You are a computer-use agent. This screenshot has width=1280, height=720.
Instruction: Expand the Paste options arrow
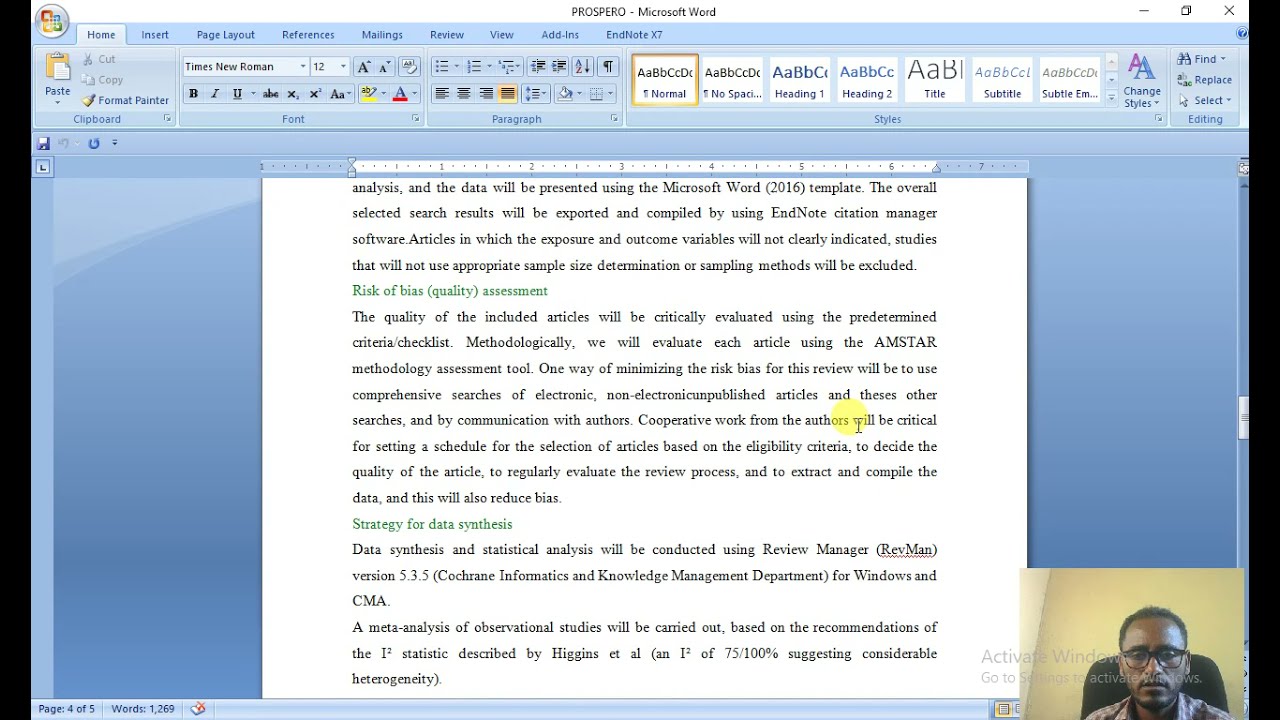click(x=58, y=102)
